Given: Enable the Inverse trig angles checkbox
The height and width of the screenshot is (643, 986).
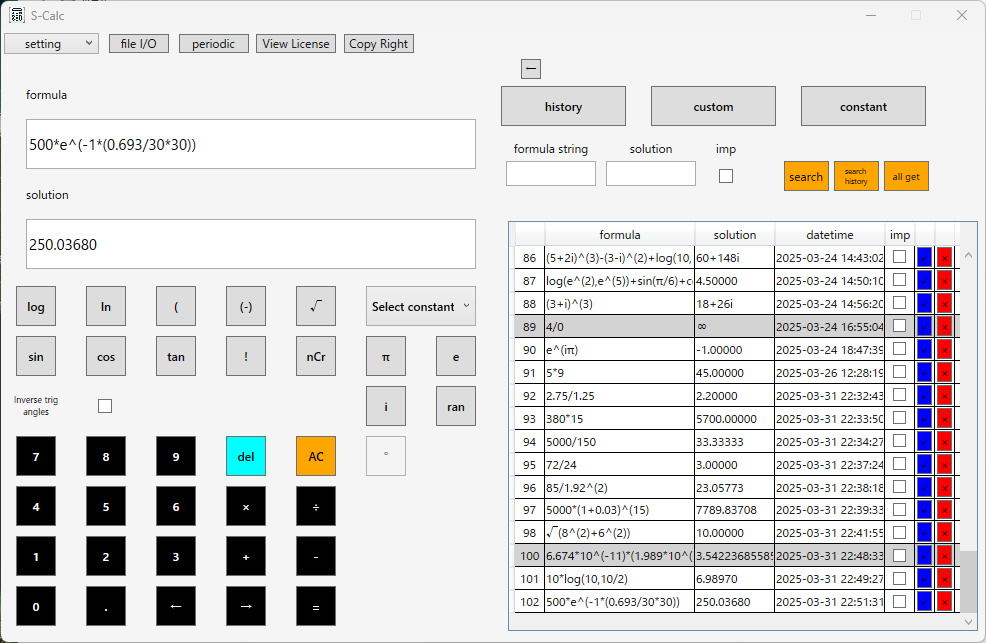Looking at the screenshot, I should (105, 406).
